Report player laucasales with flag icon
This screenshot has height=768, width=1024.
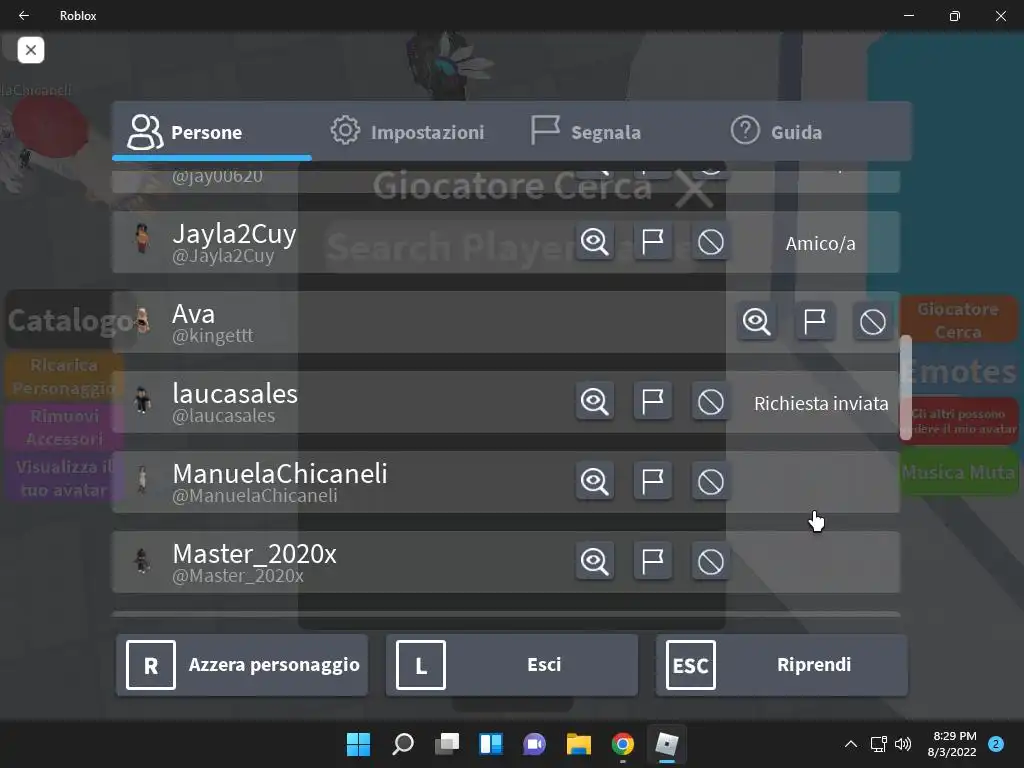(x=652, y=402)
